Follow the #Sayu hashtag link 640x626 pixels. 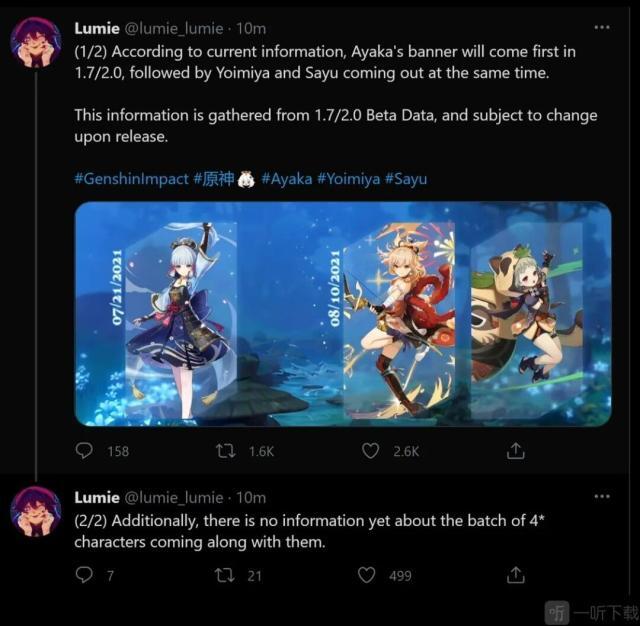pyautogui.click(x=406, y=179)
